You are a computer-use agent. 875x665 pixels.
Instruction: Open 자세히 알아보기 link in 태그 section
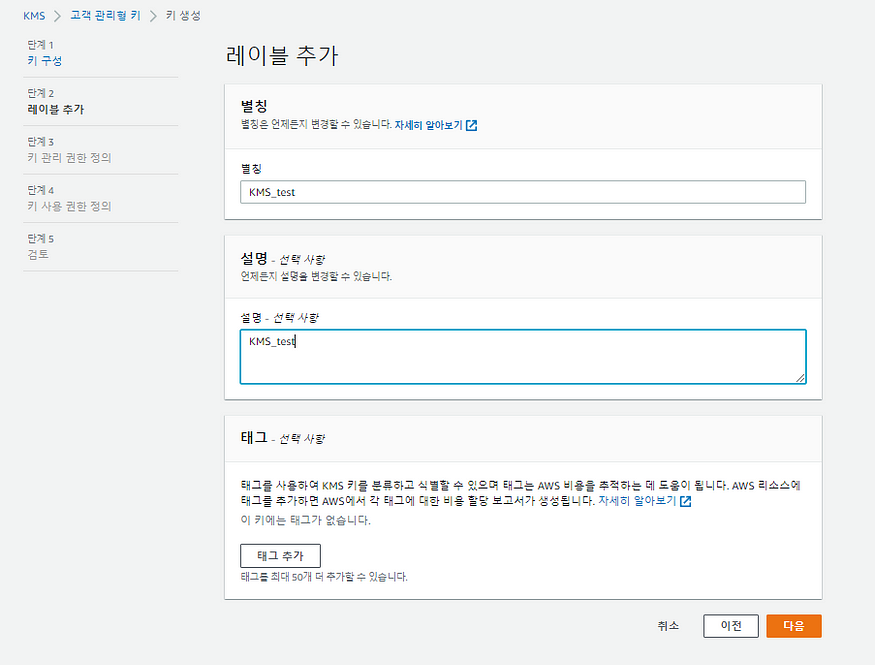637,500
